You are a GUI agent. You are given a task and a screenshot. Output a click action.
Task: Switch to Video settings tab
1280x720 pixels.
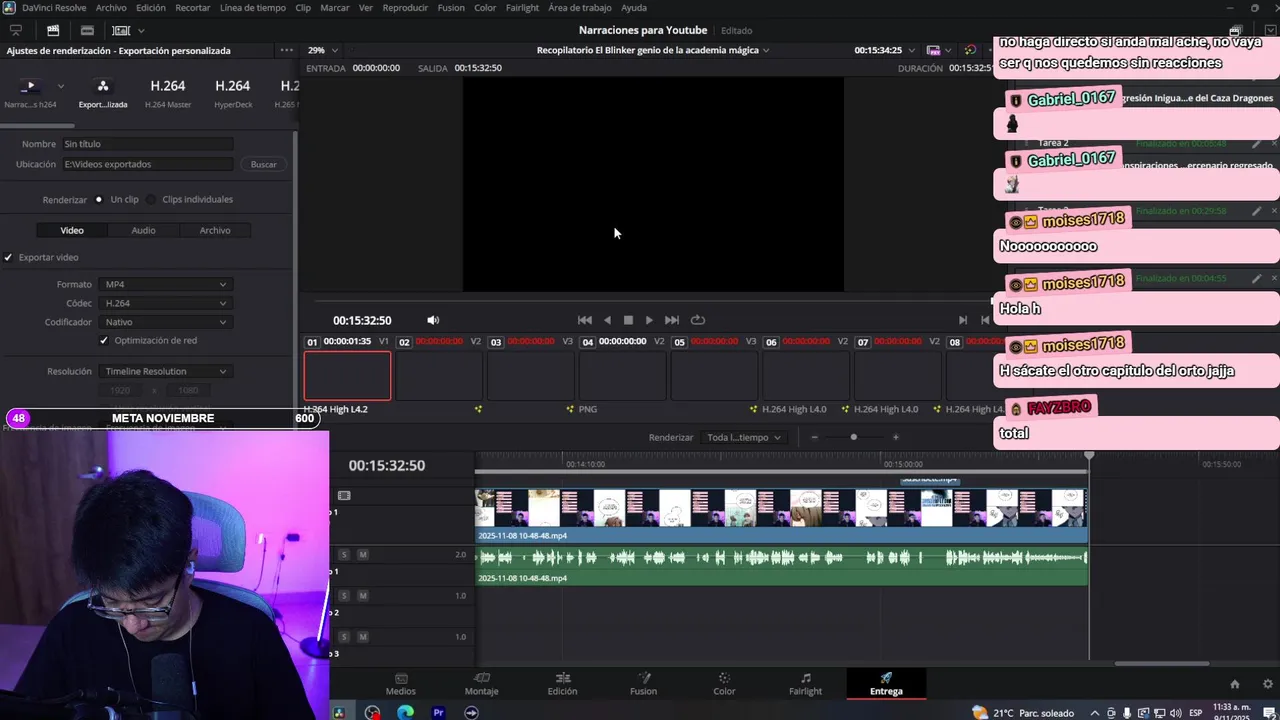pyautogui.click(x=72, y=230)
